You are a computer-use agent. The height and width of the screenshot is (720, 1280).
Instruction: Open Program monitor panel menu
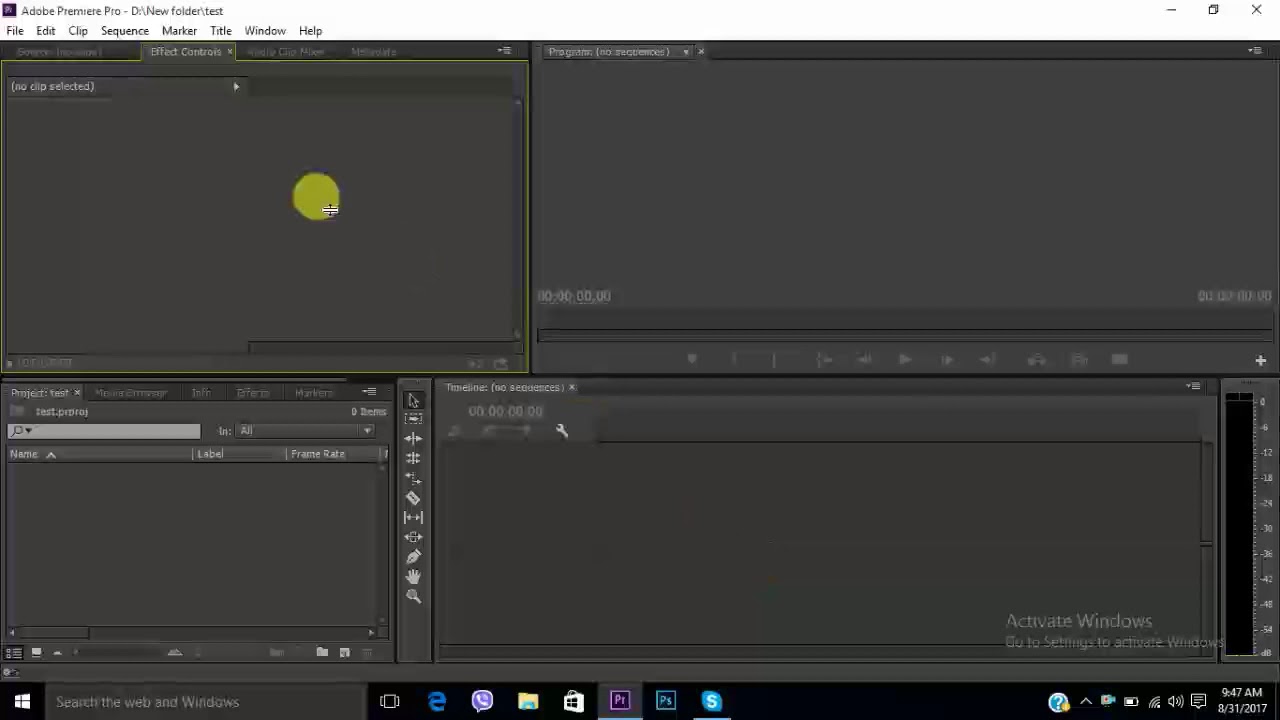coord(1255,51)
